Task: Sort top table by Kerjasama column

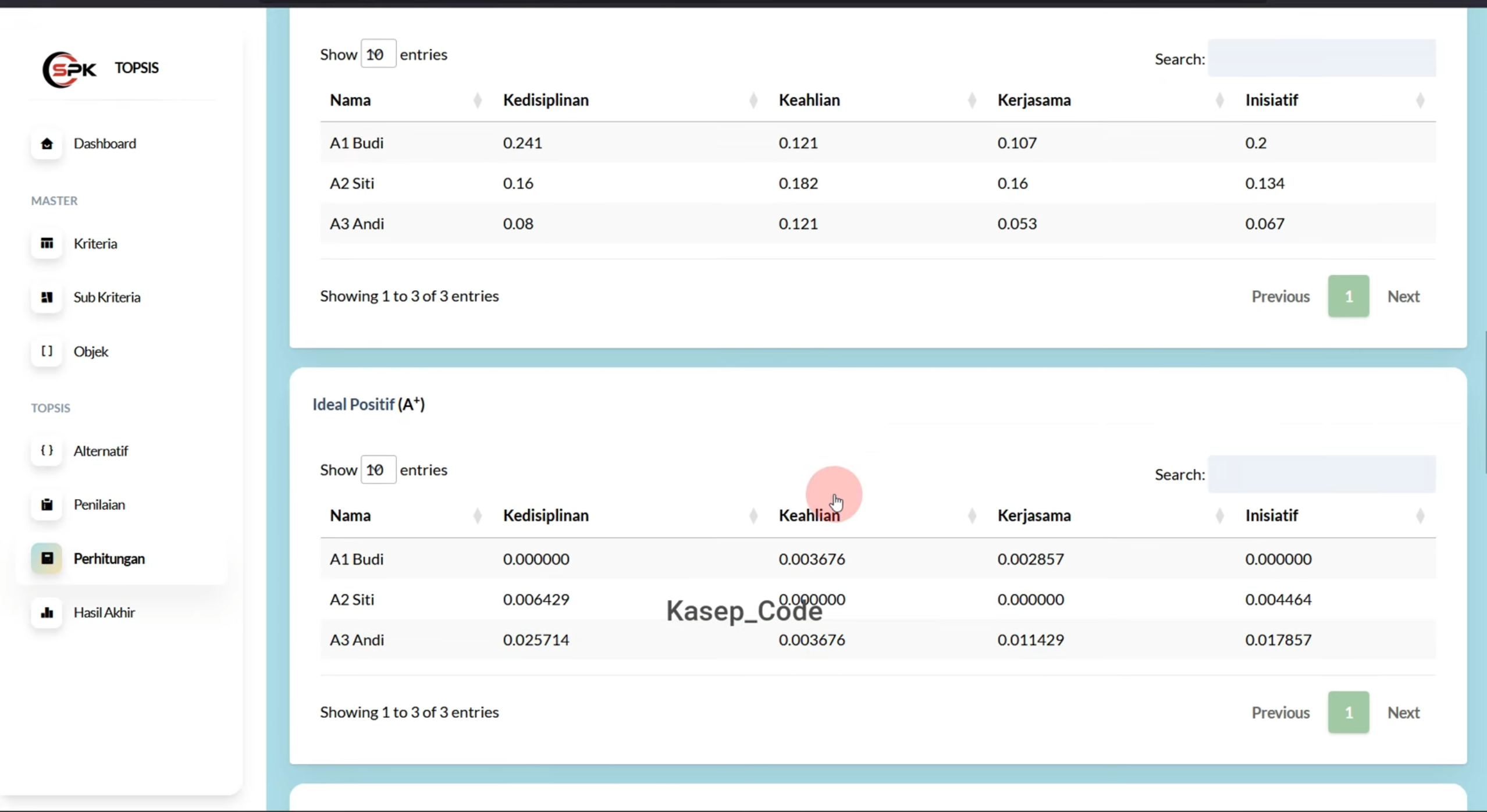Action: pyautogui.click(x=1111, y=100)
